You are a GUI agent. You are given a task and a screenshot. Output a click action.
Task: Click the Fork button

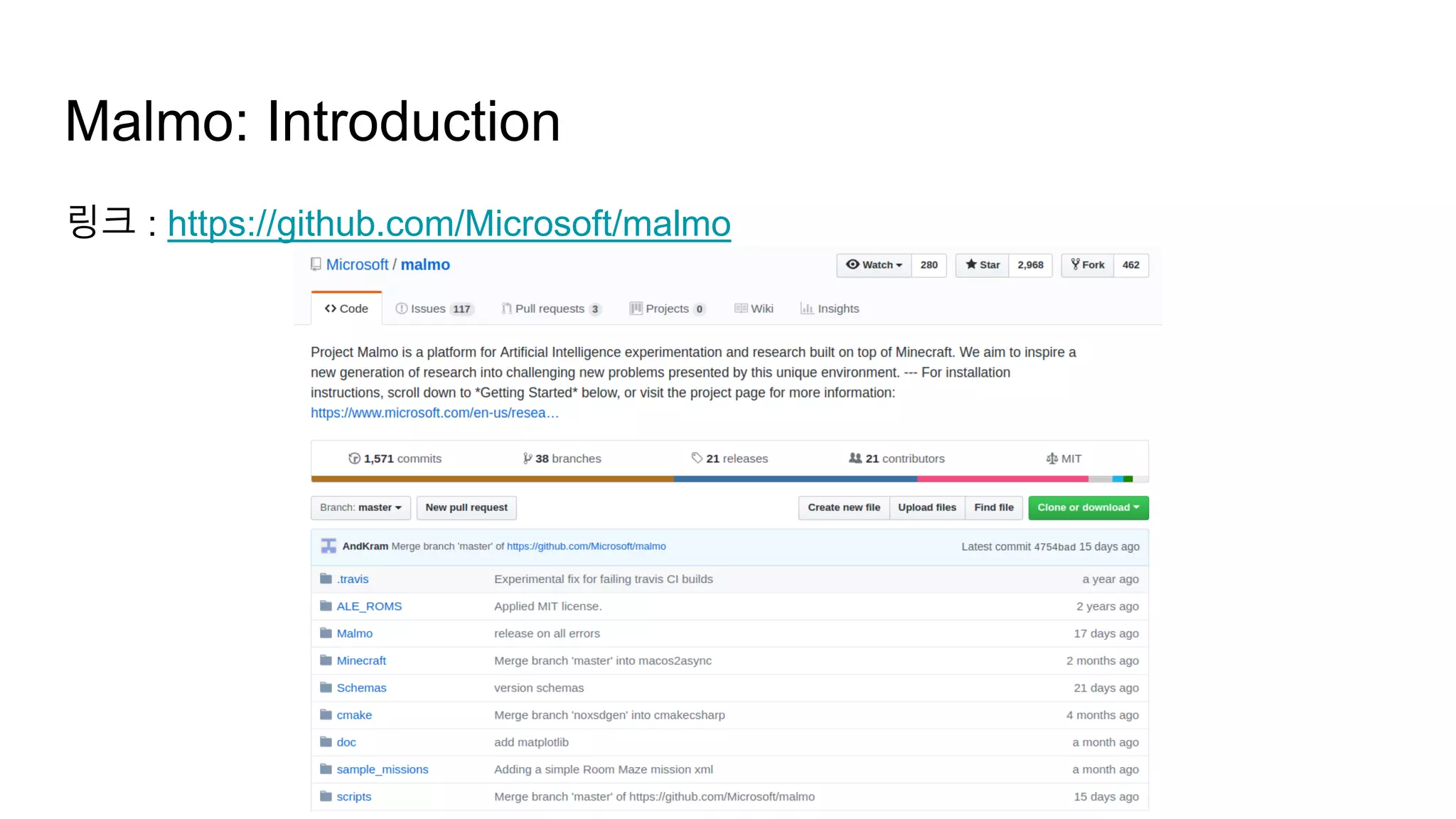pyautogui.click(x=1088, y=265)
